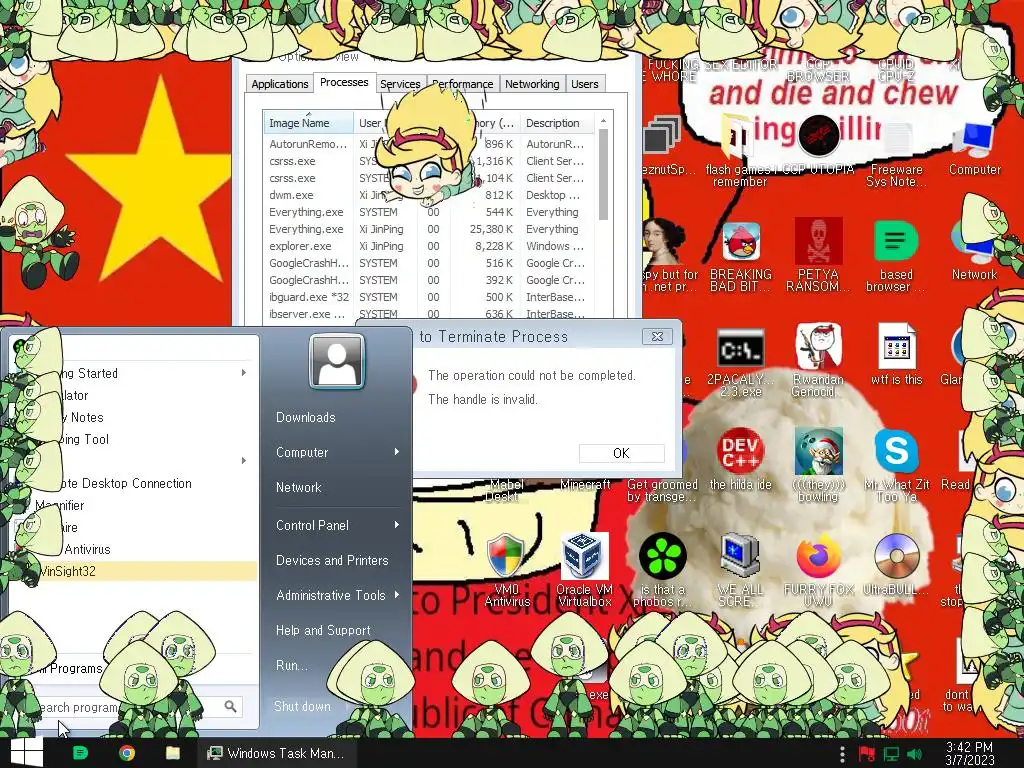This screenshot has width=1024, height=768.
Task: Select Everything.exe row using 25,380 K
Action: coord(428,229)
